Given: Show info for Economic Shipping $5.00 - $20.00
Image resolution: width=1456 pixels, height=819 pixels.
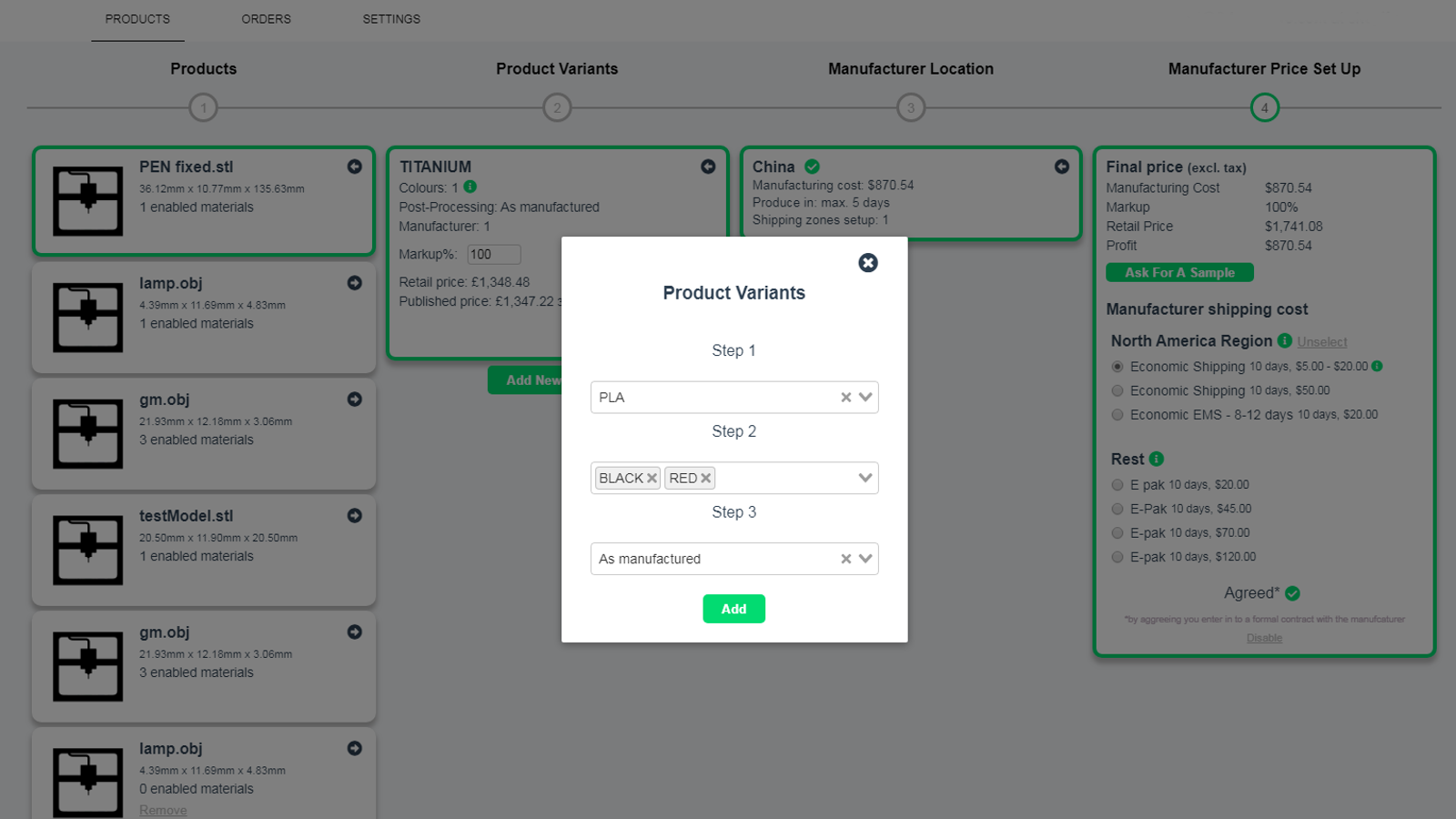Looking at the screenshot, I should coord(1377,366).
